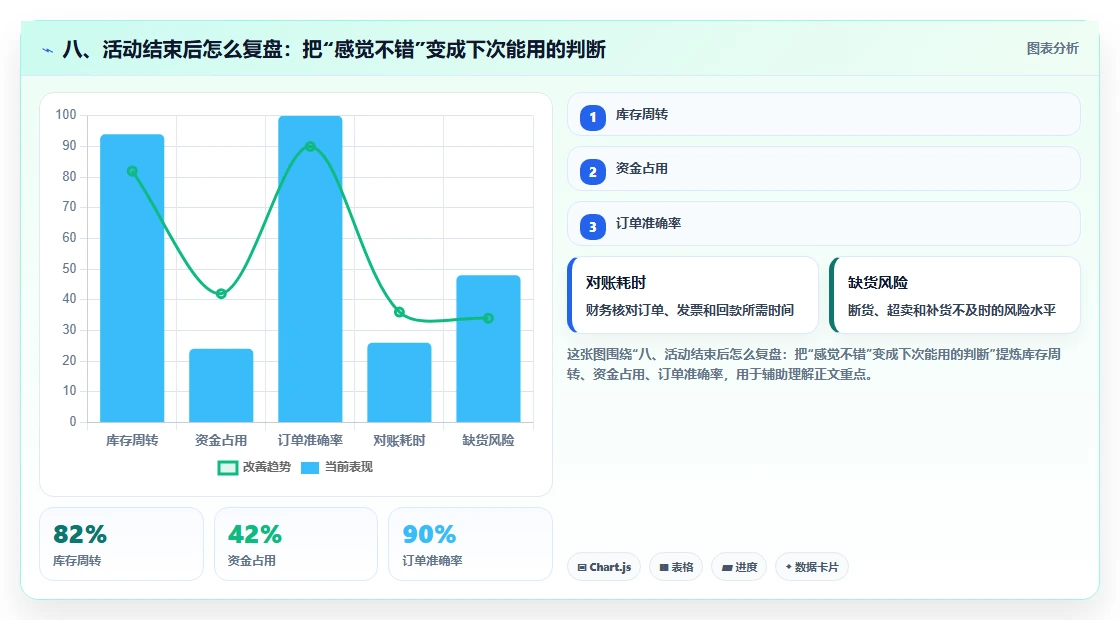Click the 50 y-axis value
The width and height of the screenshot is (1120, 620).
tap(69, 269)
